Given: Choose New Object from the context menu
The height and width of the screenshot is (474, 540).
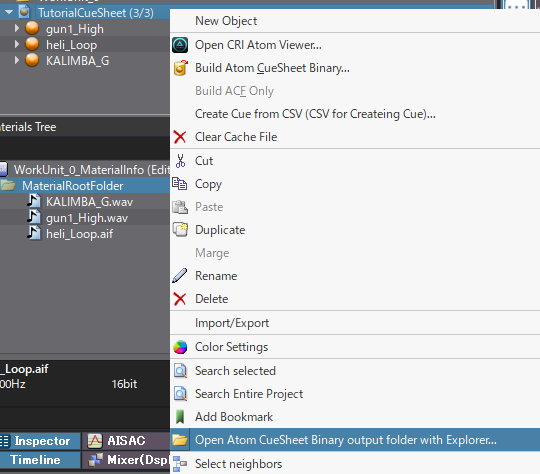Looking at the screenshot, I should coord(355,21).
